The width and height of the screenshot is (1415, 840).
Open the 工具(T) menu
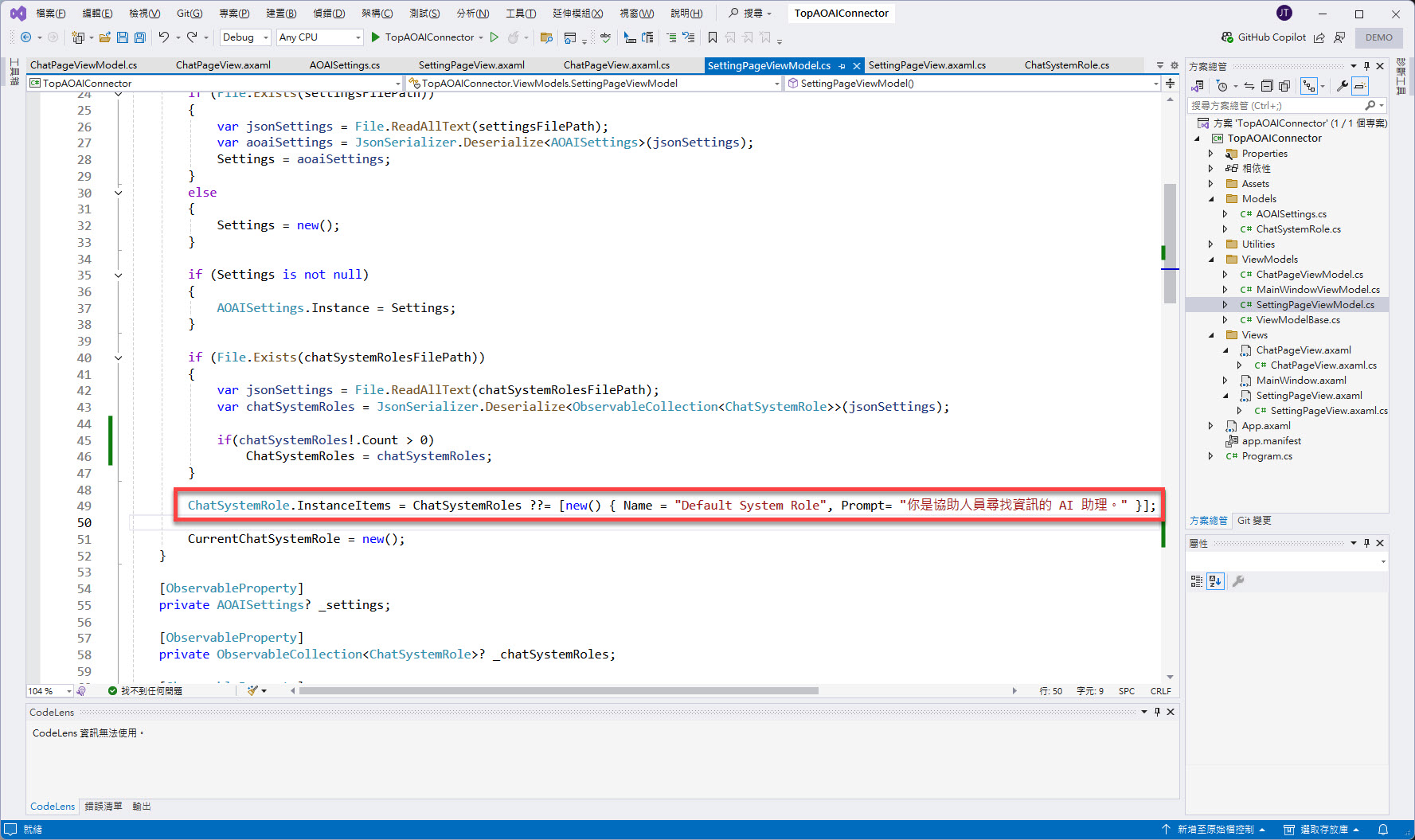[521, 13]
